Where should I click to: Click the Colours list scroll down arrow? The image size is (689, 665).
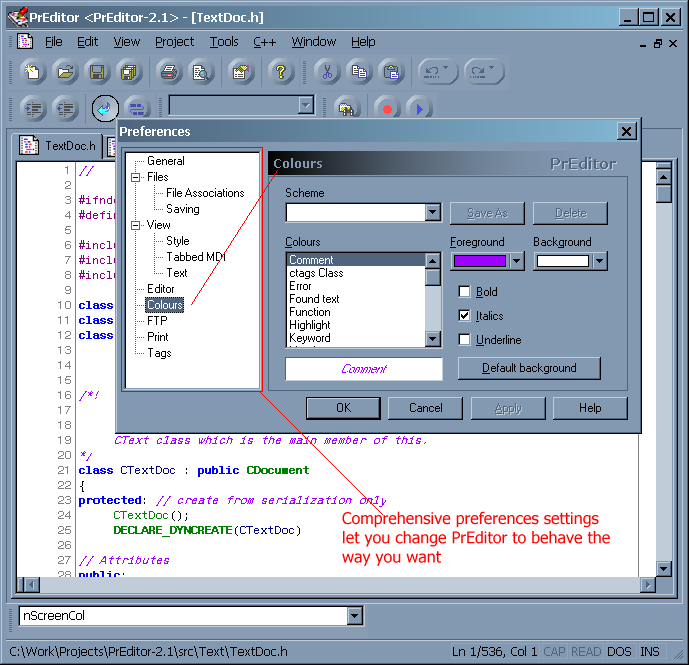(x=433, y=339)
